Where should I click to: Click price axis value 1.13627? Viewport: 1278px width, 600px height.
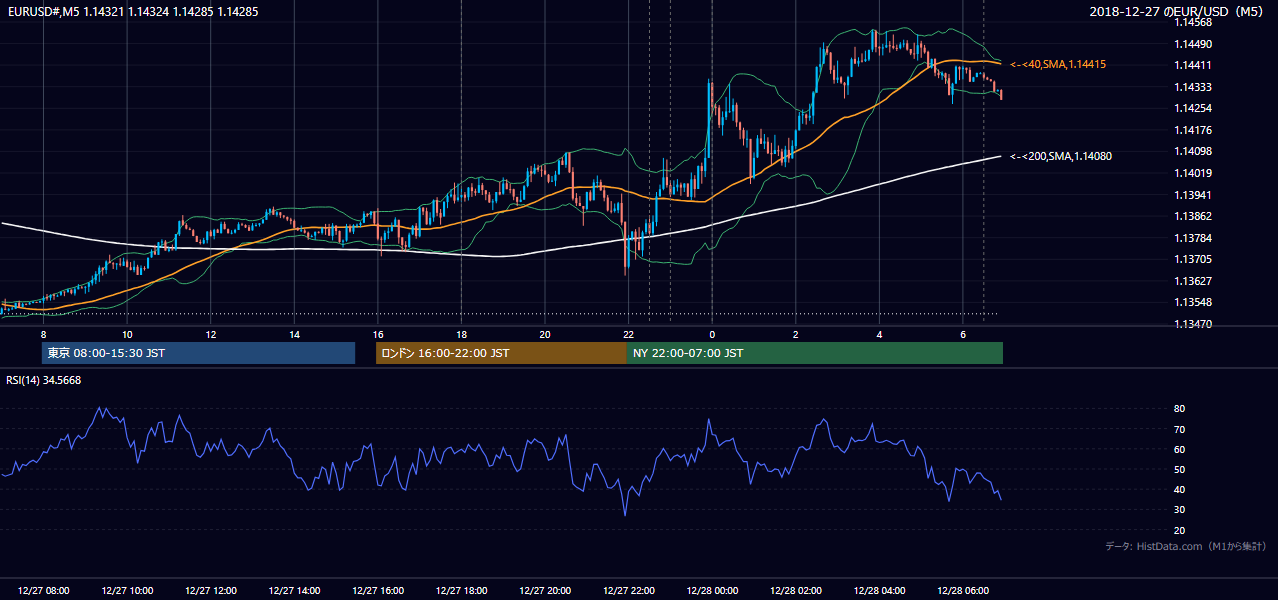[1194, 281]
